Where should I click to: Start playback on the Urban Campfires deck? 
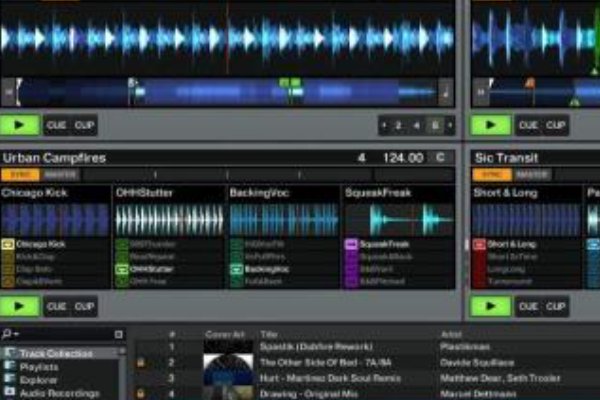click(x=20, y=306)
